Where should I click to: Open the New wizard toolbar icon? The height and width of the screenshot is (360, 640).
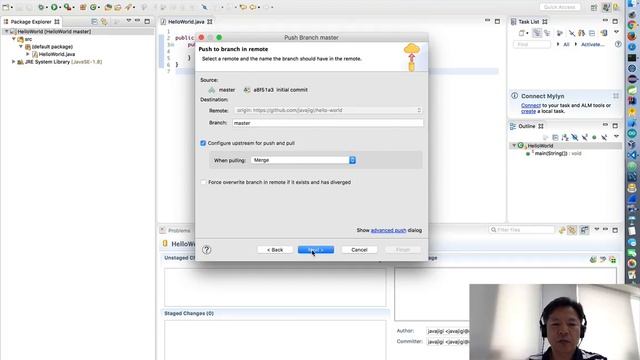[x=6, y=7]
